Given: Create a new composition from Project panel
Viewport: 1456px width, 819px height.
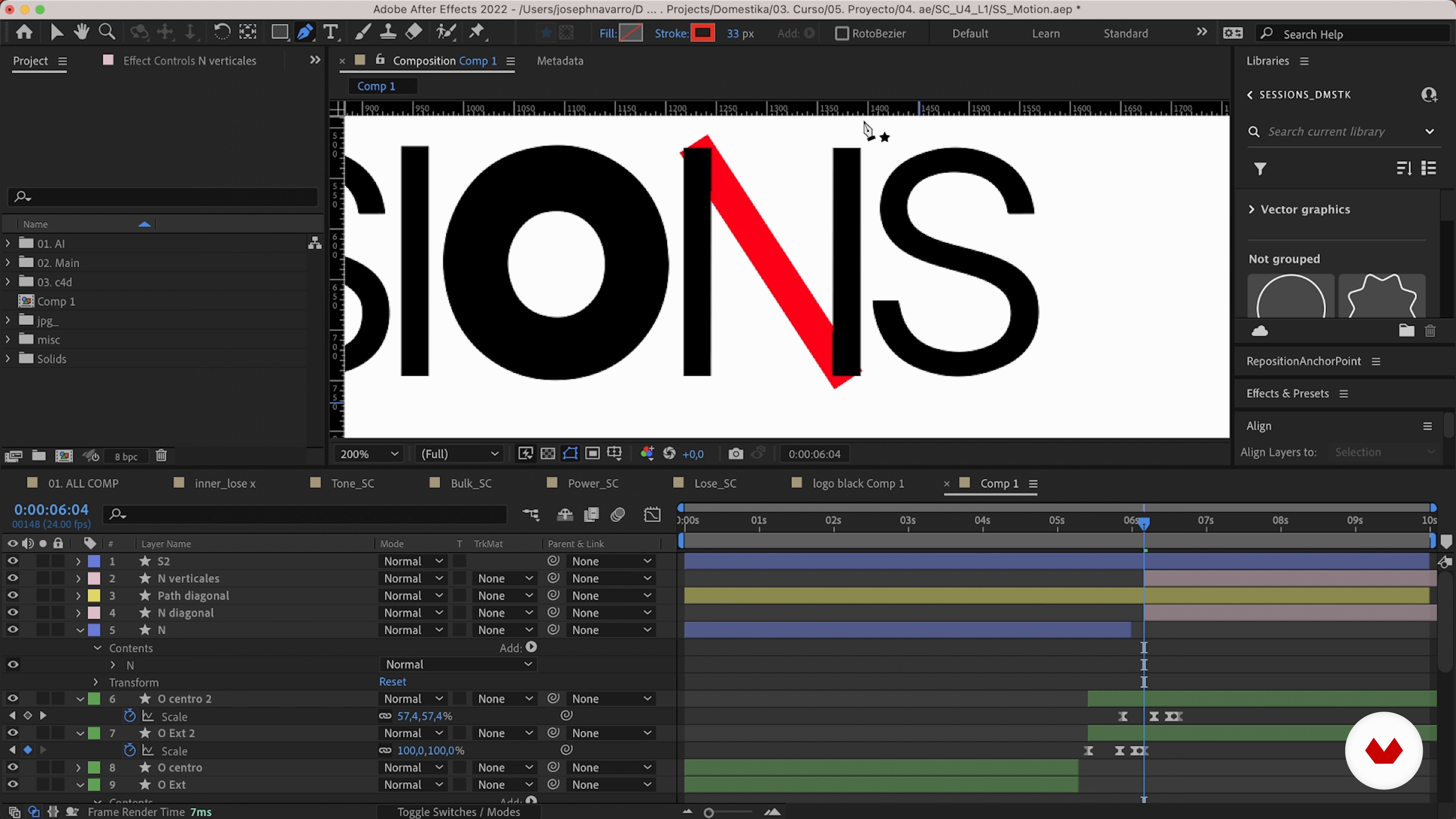Looking at the screenshot, I should 64,455.
